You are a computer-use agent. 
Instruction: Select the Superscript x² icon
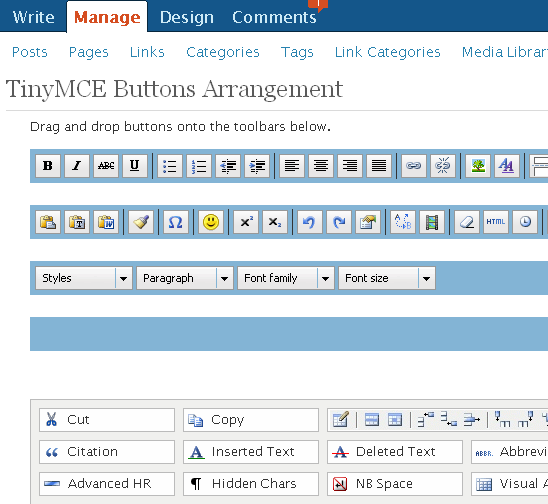(246, 222)
